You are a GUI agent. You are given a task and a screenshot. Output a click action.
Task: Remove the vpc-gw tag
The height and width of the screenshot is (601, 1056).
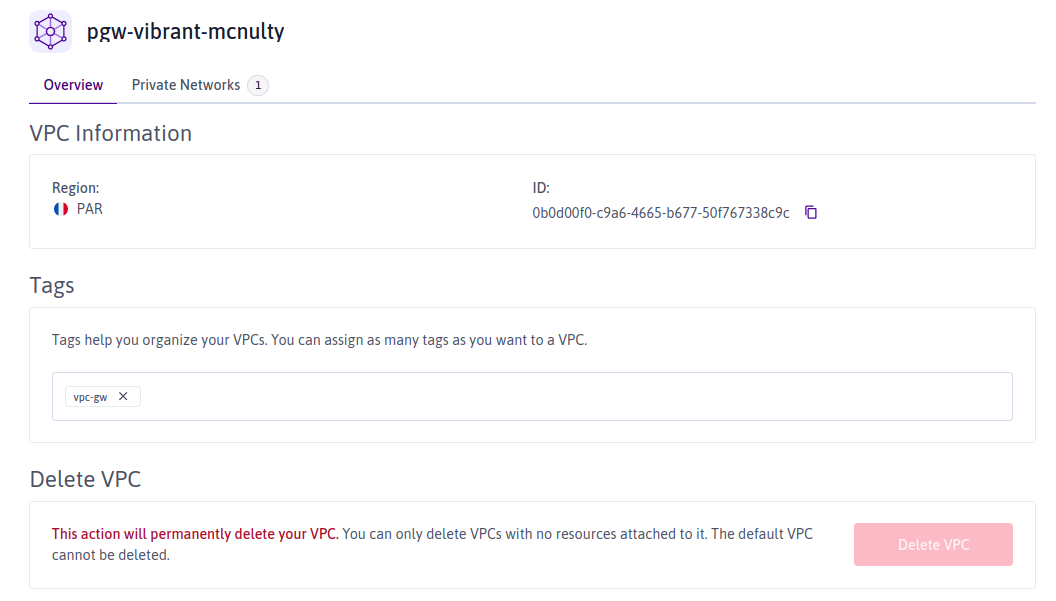[x=123, y=396]
